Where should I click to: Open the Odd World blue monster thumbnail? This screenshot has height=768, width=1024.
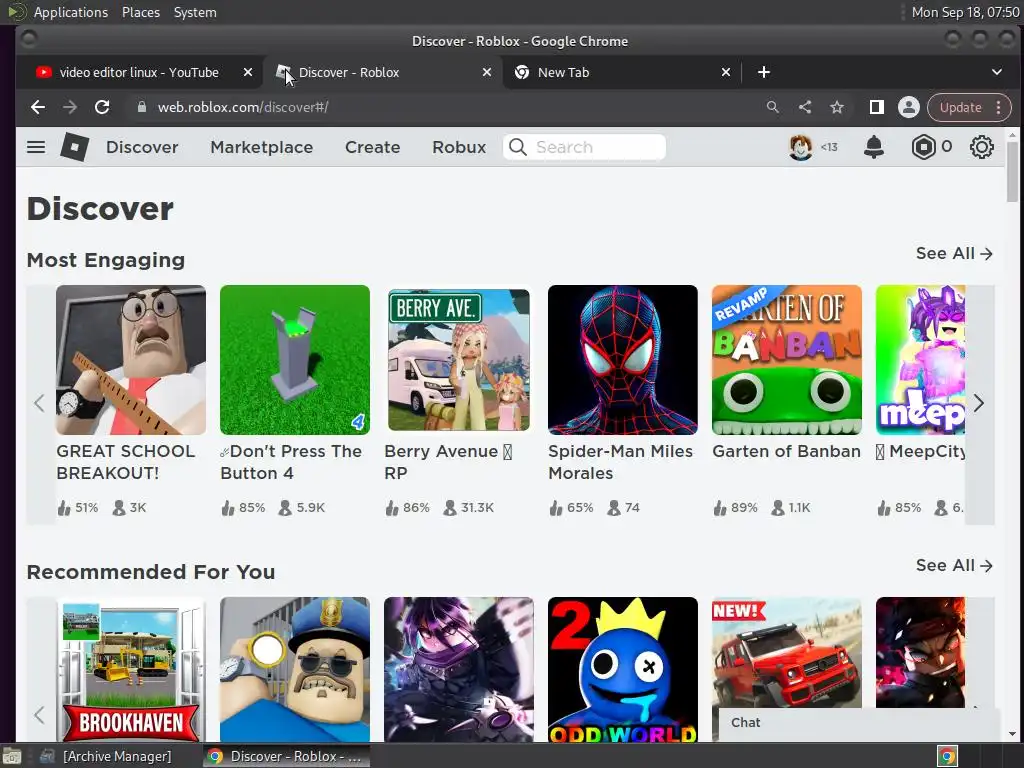click(622, 669)
